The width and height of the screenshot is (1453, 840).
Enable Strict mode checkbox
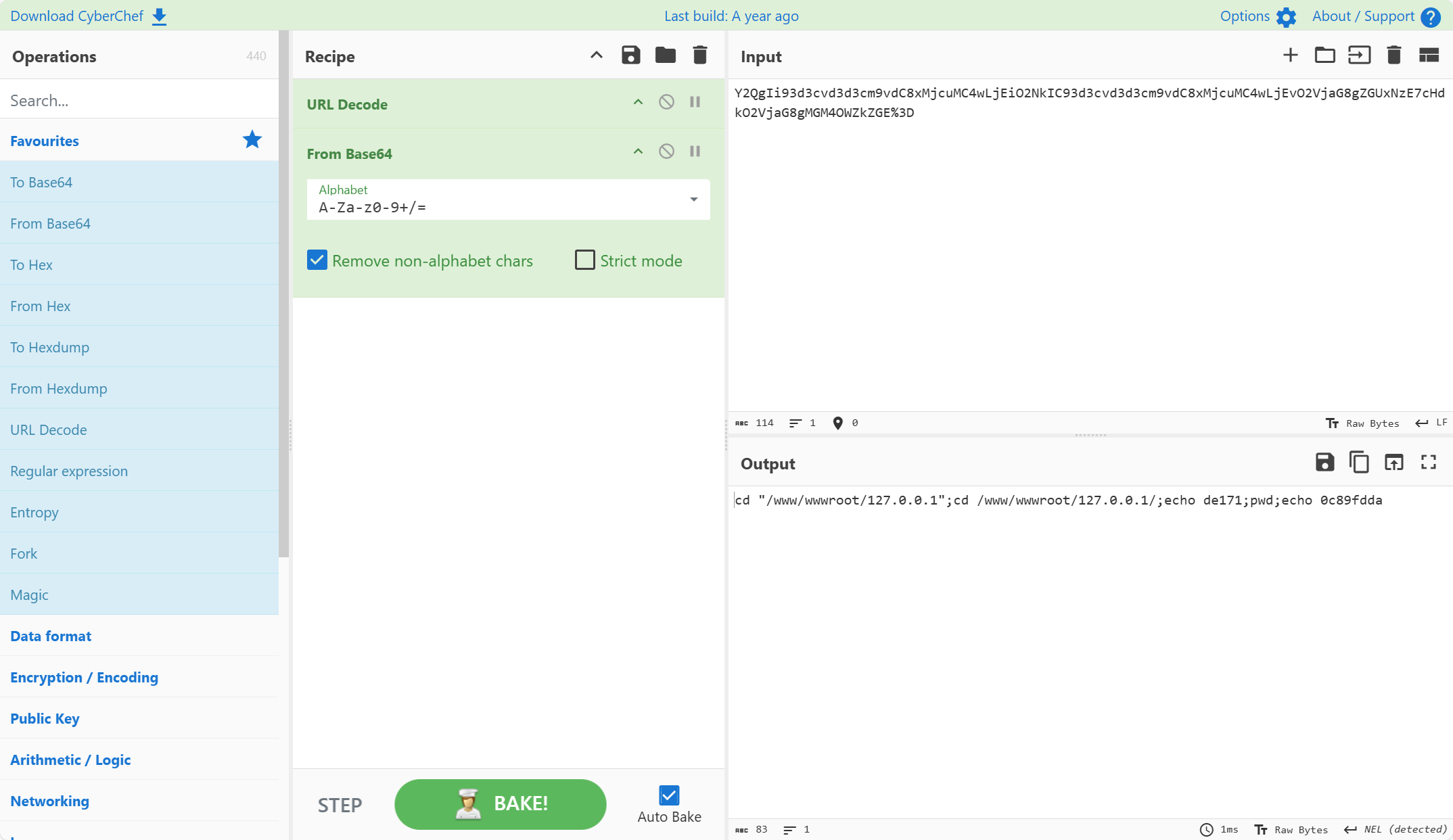tap(584, 260)
